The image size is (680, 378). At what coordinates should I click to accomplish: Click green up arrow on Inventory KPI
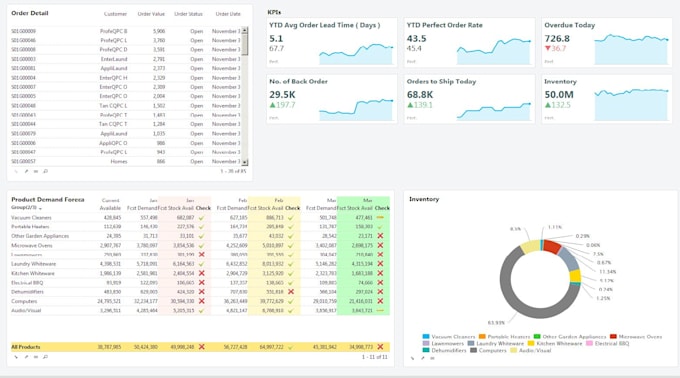click(548, 105)
